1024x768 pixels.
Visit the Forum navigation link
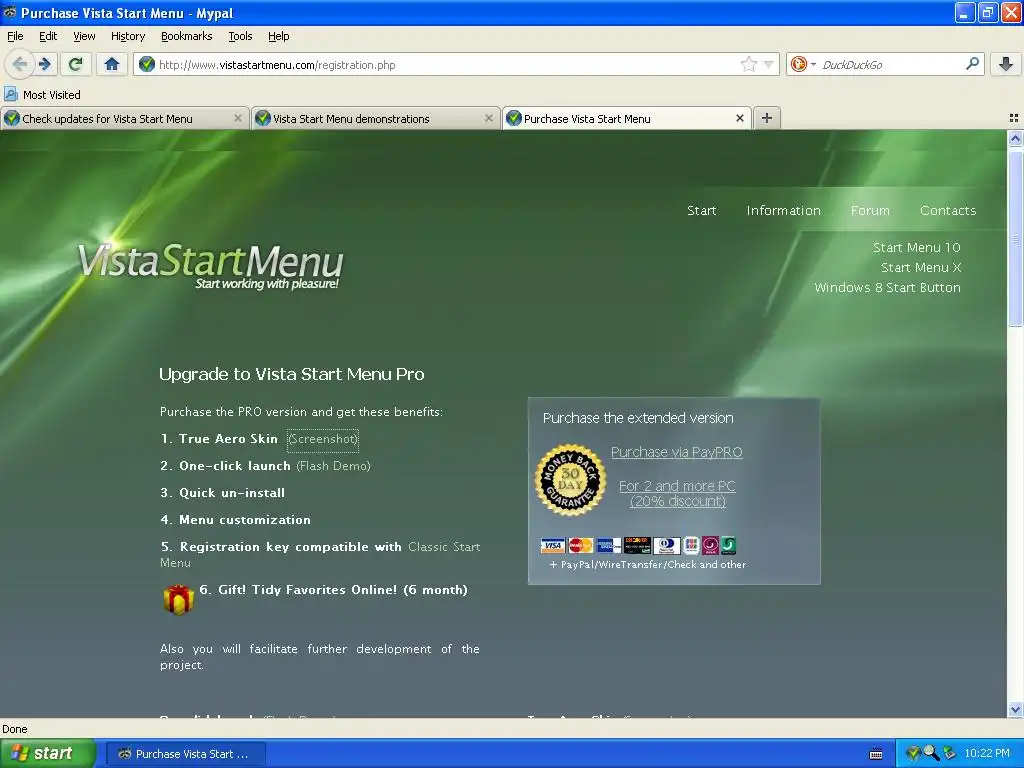[870, 210]
